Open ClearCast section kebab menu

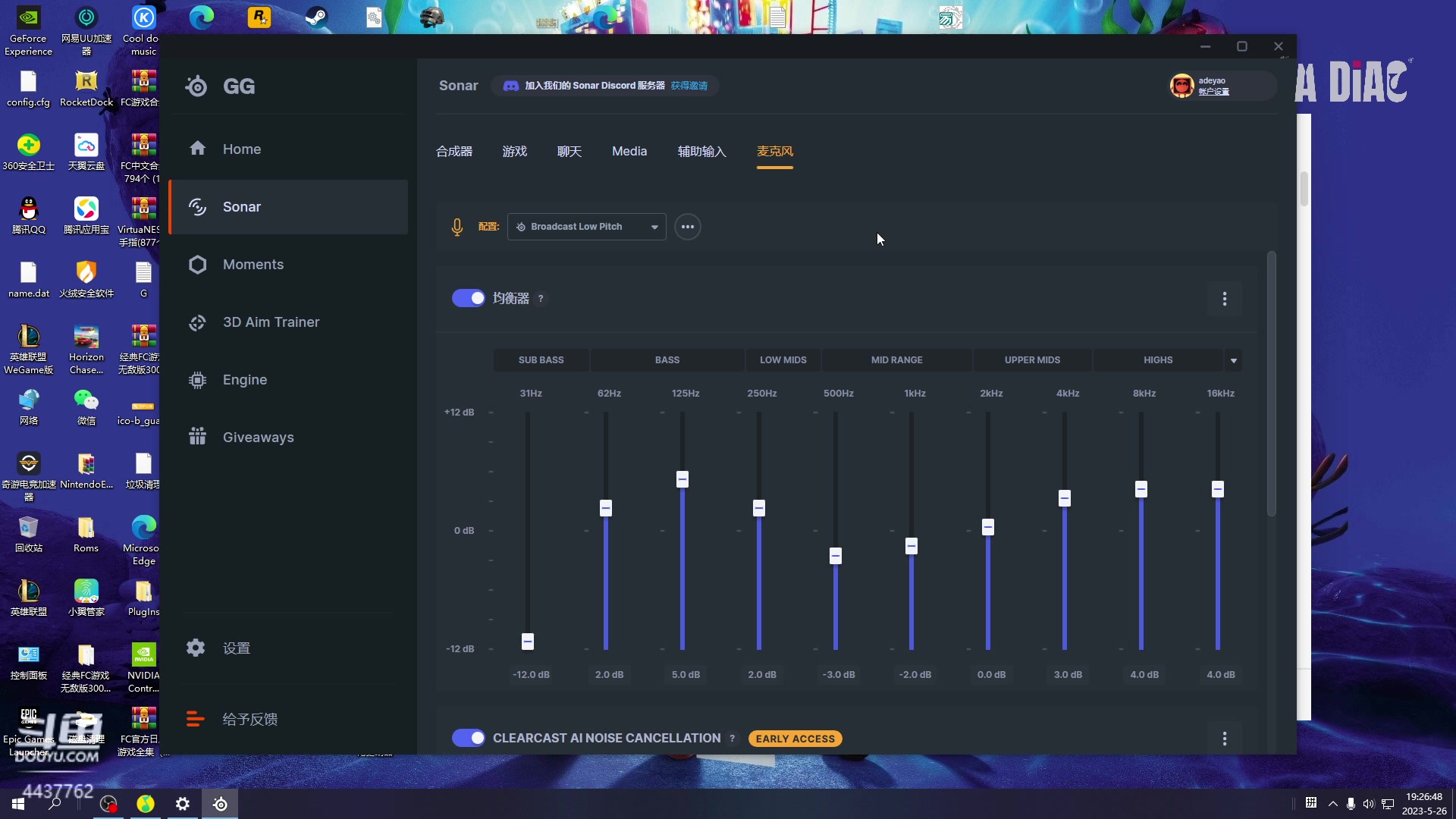tap(1225, 739)
